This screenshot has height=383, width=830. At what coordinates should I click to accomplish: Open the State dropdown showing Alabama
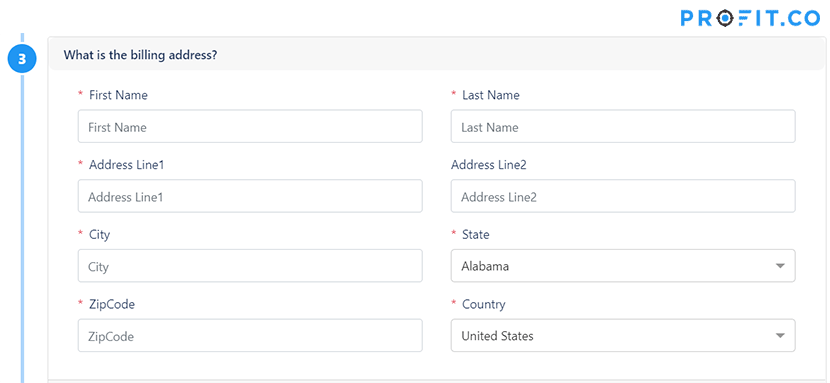pos(623,266)
